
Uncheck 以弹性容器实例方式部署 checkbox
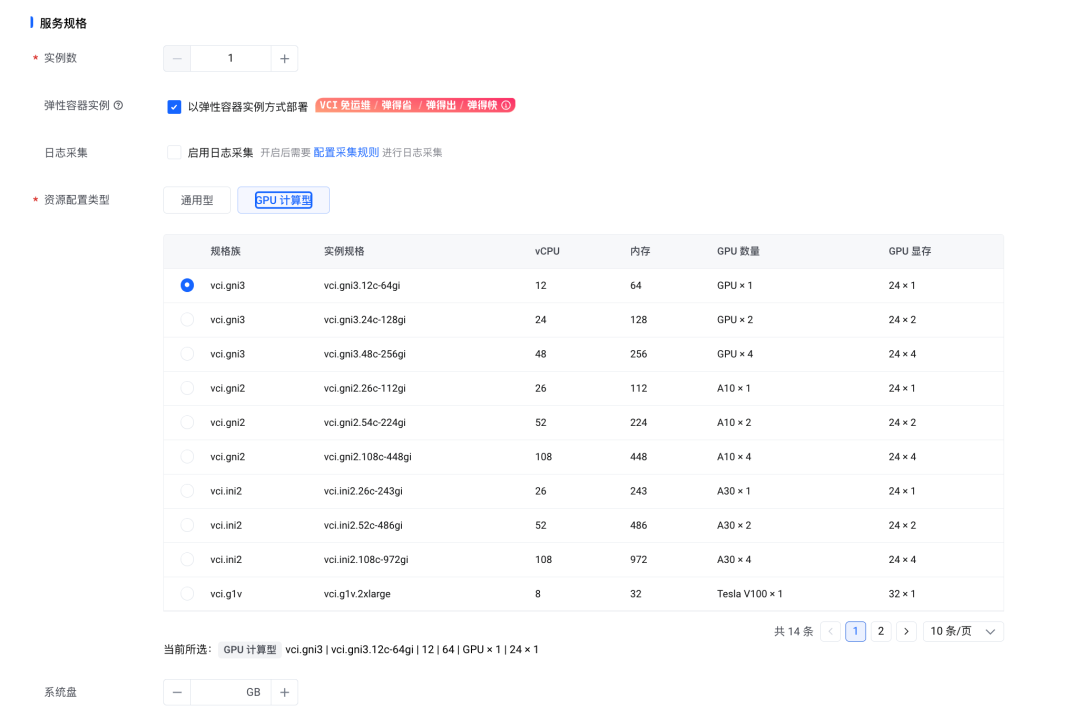174,107
